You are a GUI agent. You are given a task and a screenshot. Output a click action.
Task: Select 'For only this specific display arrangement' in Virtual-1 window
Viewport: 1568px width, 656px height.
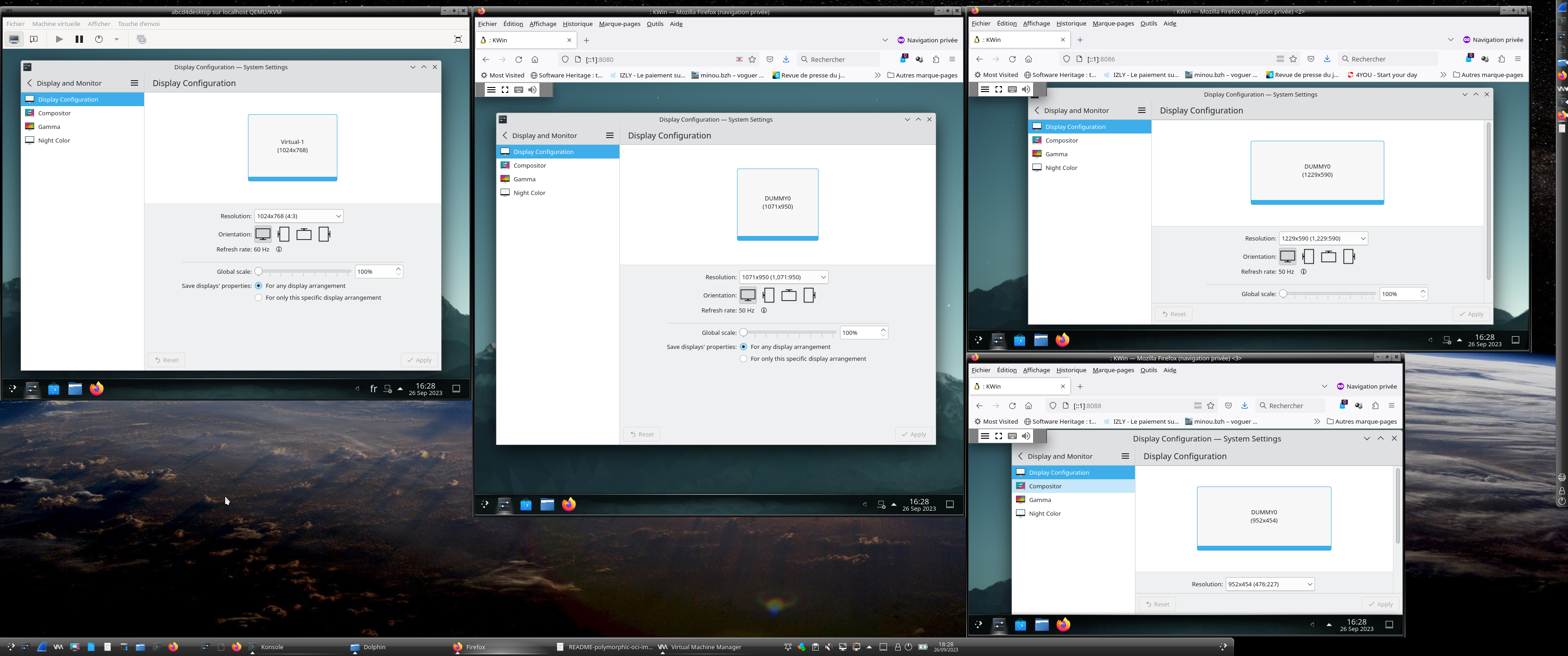tap(259, 297)
